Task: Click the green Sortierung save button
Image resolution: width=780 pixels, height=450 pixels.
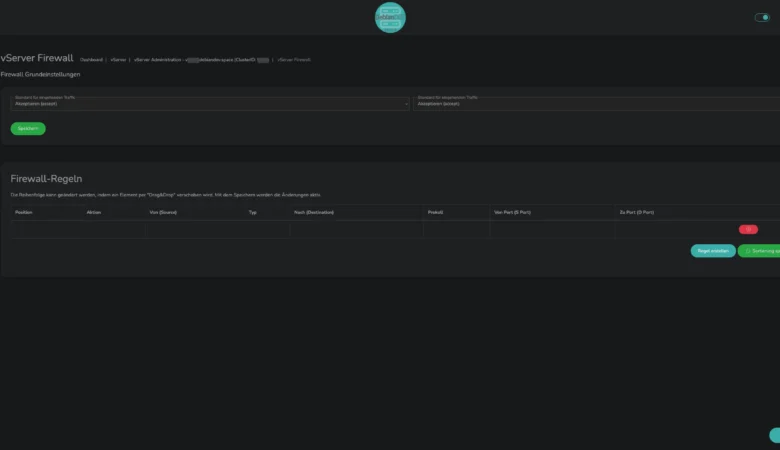Action: coord(759,251)
